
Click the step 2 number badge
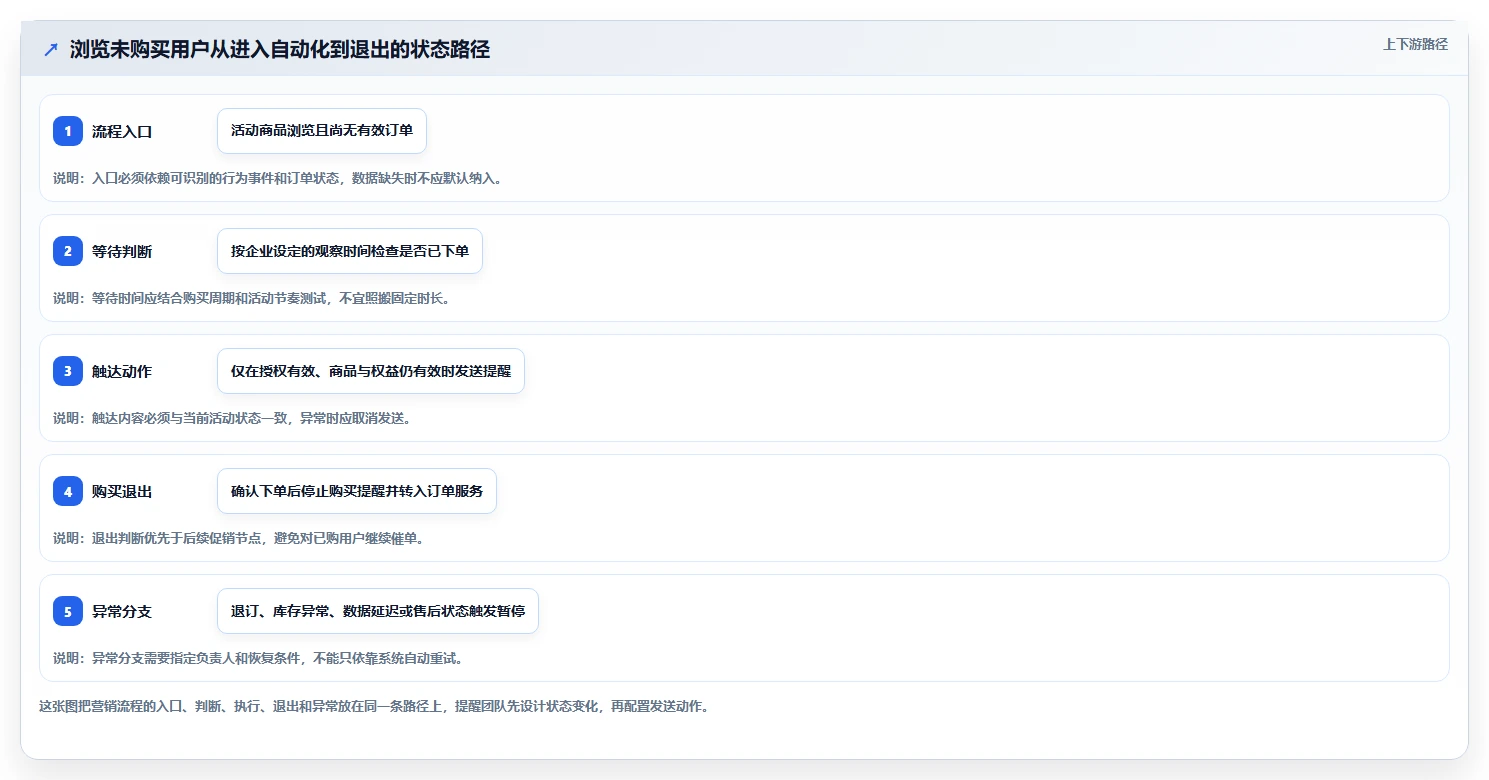tap(68, 251)
